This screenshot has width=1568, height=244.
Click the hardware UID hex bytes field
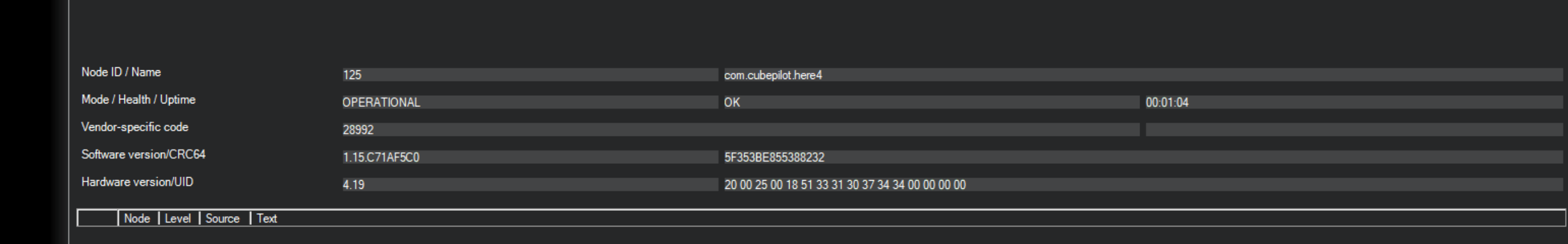[1142, 184]
